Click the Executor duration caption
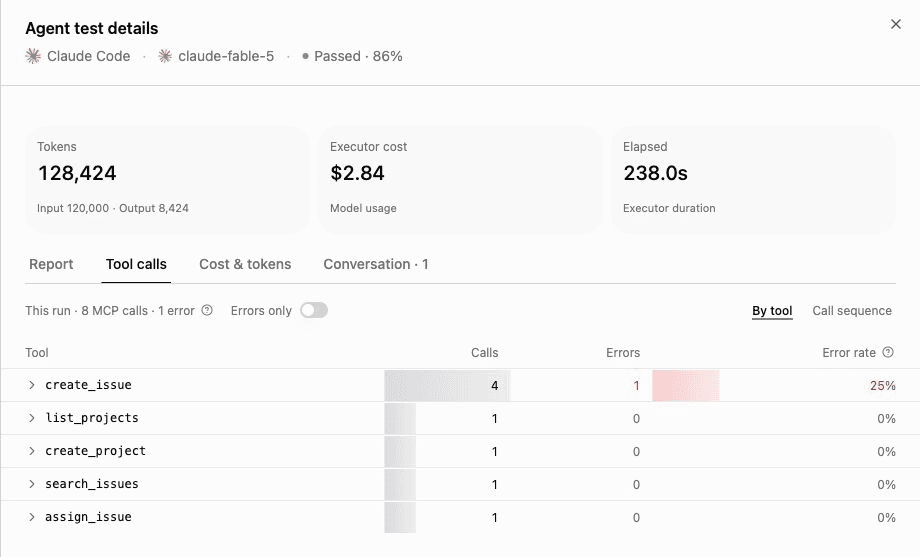The image size is (920, 557). pos(669,208)
